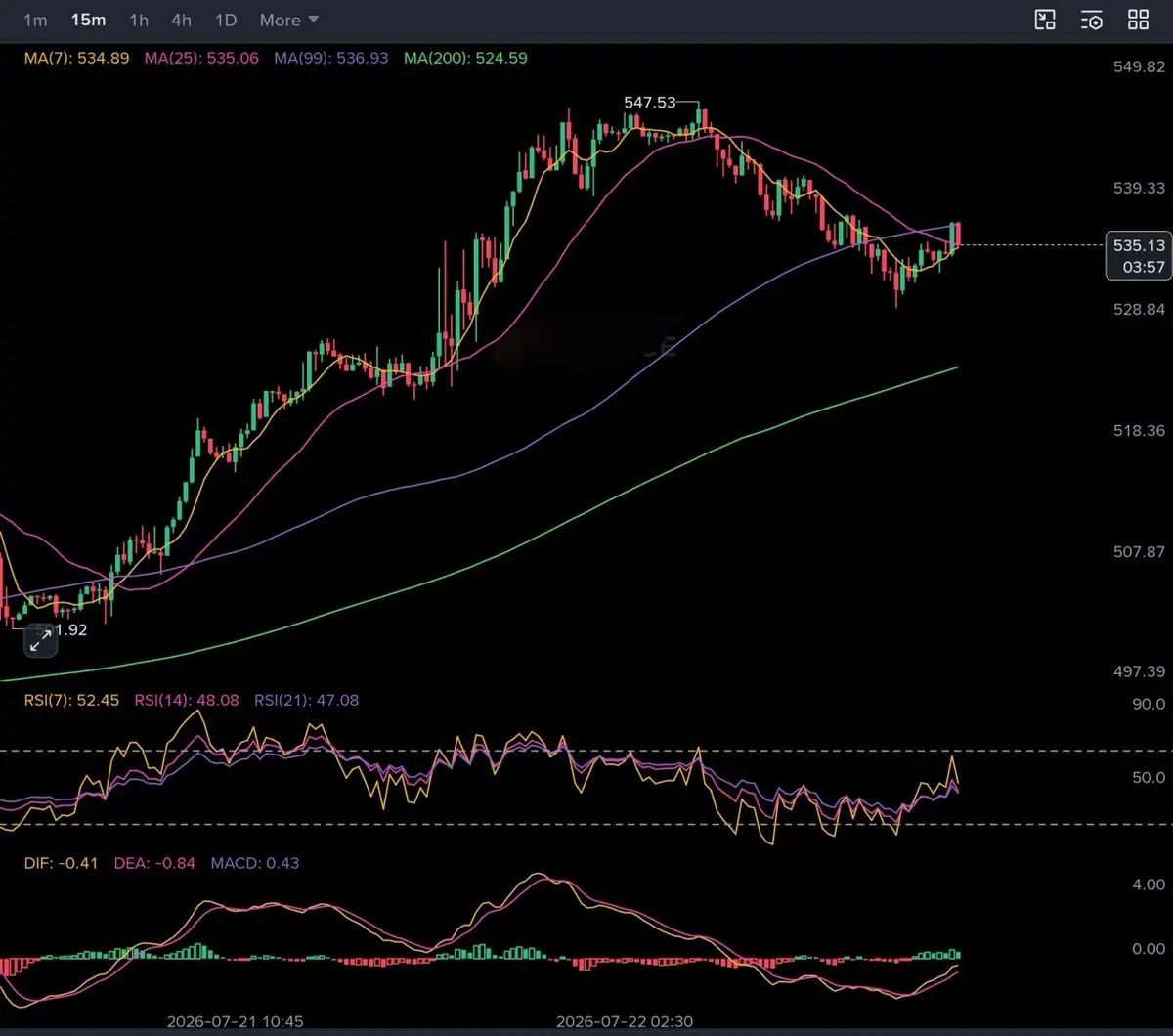Click the MA(25) indicator label
Viewport: 1173px width, 1036px height.
[202, 58]
